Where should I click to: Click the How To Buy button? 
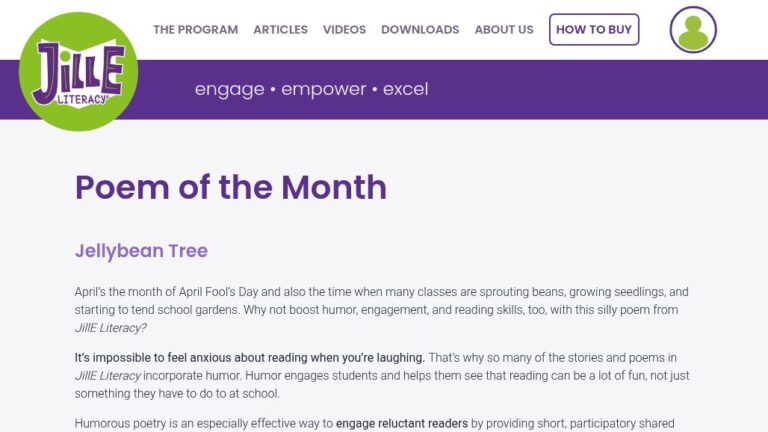pos(594,29)
